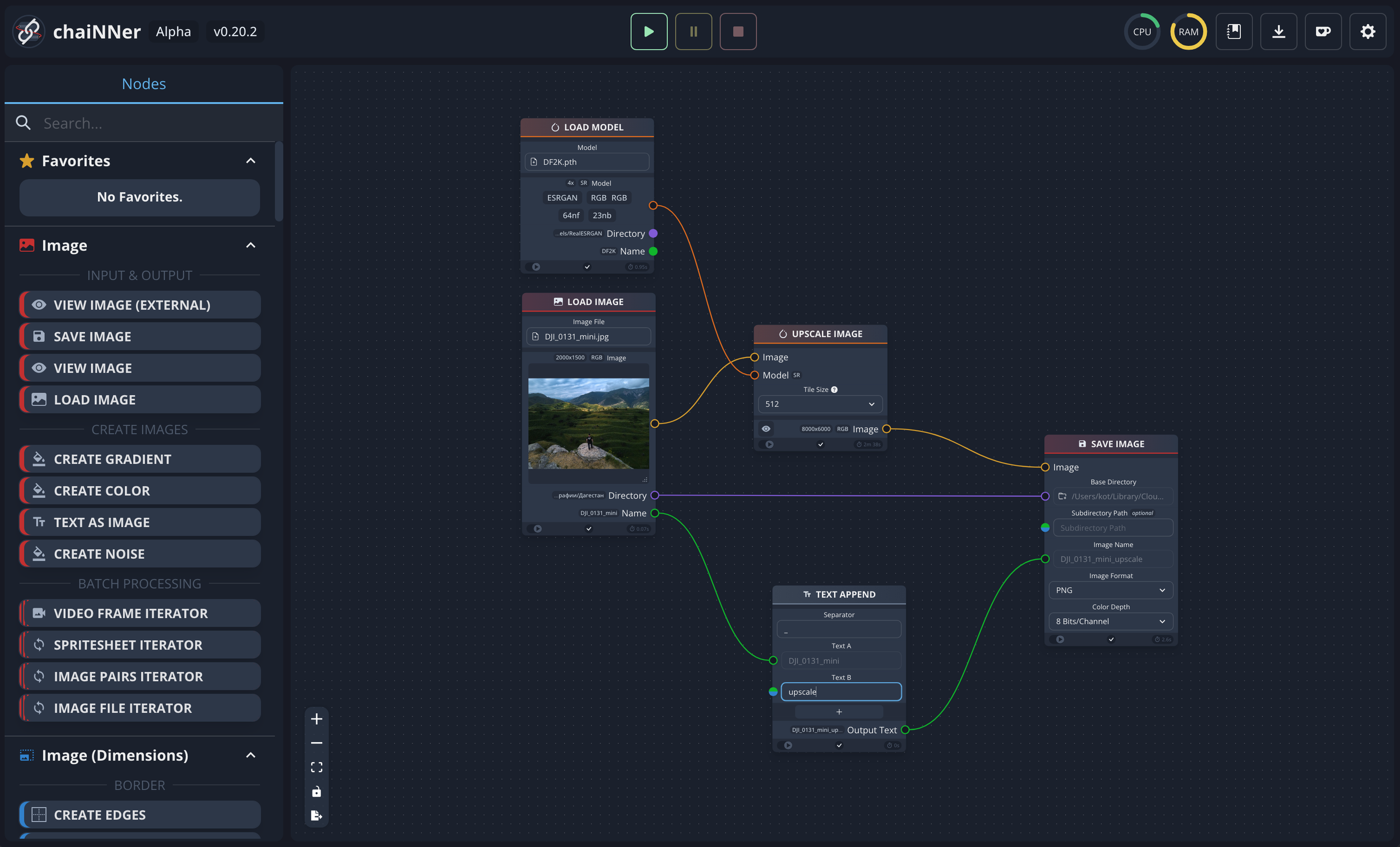Toggle the canvas lock icon
Image resolution: width=1400 pixels, height=847 pixels.
[316, 791]
